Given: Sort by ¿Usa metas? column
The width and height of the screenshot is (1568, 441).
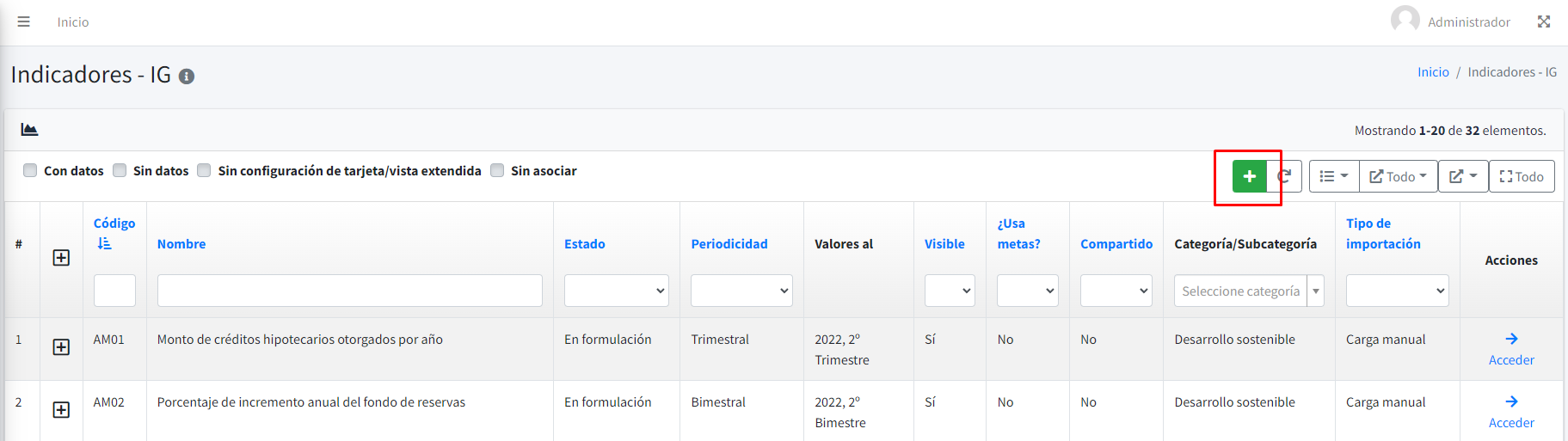Looking at the screenshot, I should 1019,234.
